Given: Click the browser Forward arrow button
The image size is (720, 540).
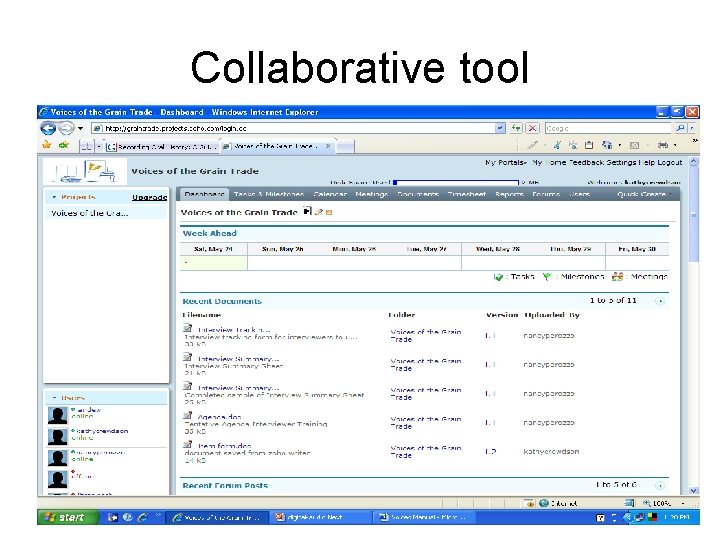Looking at the screenshot, I should coord(67,128).
